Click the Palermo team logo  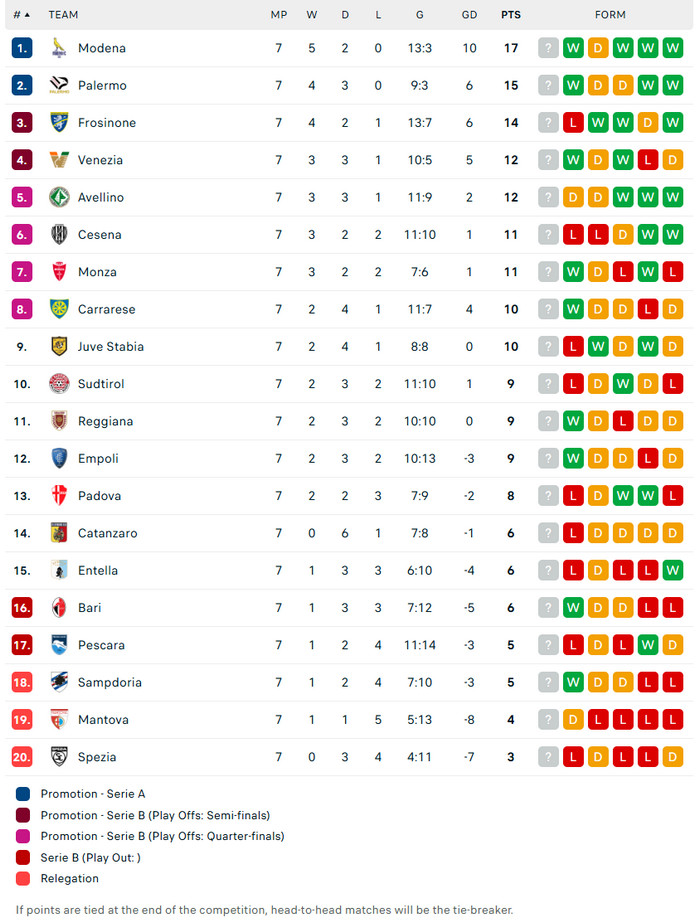click(59, 85)
